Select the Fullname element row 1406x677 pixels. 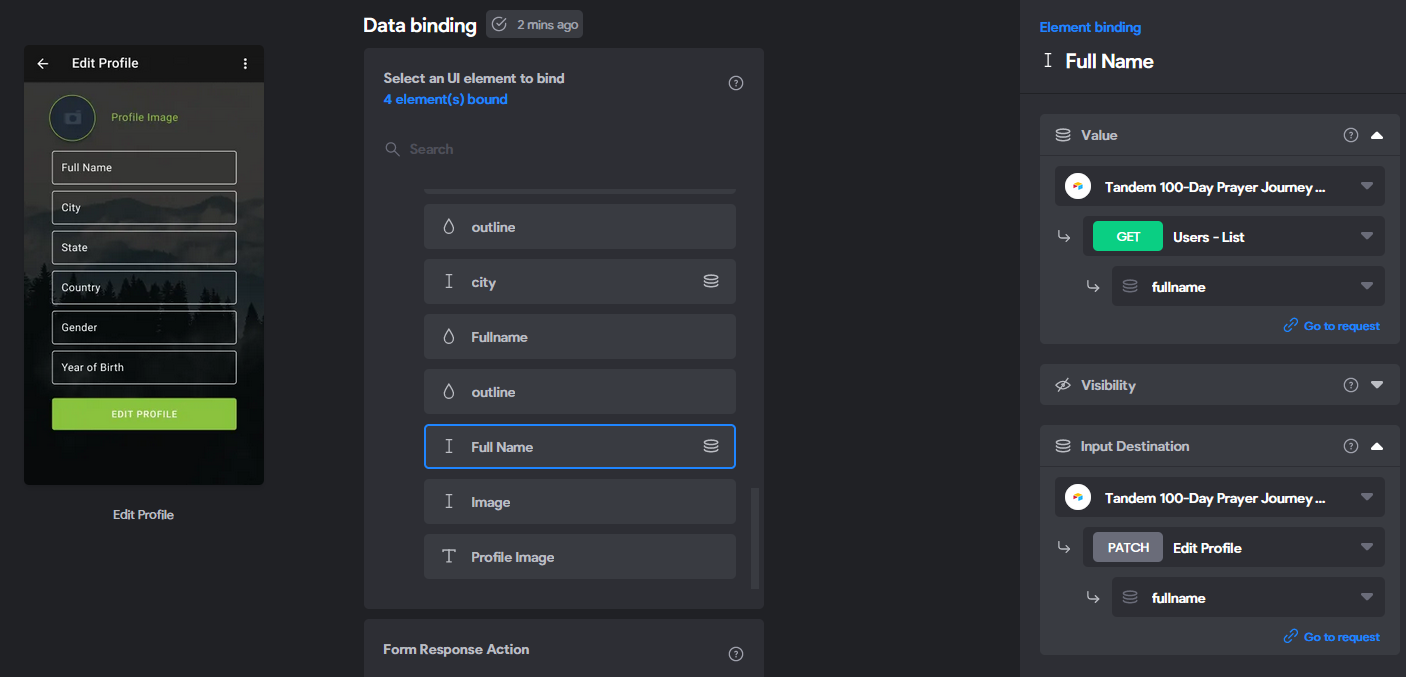(580, 337)
